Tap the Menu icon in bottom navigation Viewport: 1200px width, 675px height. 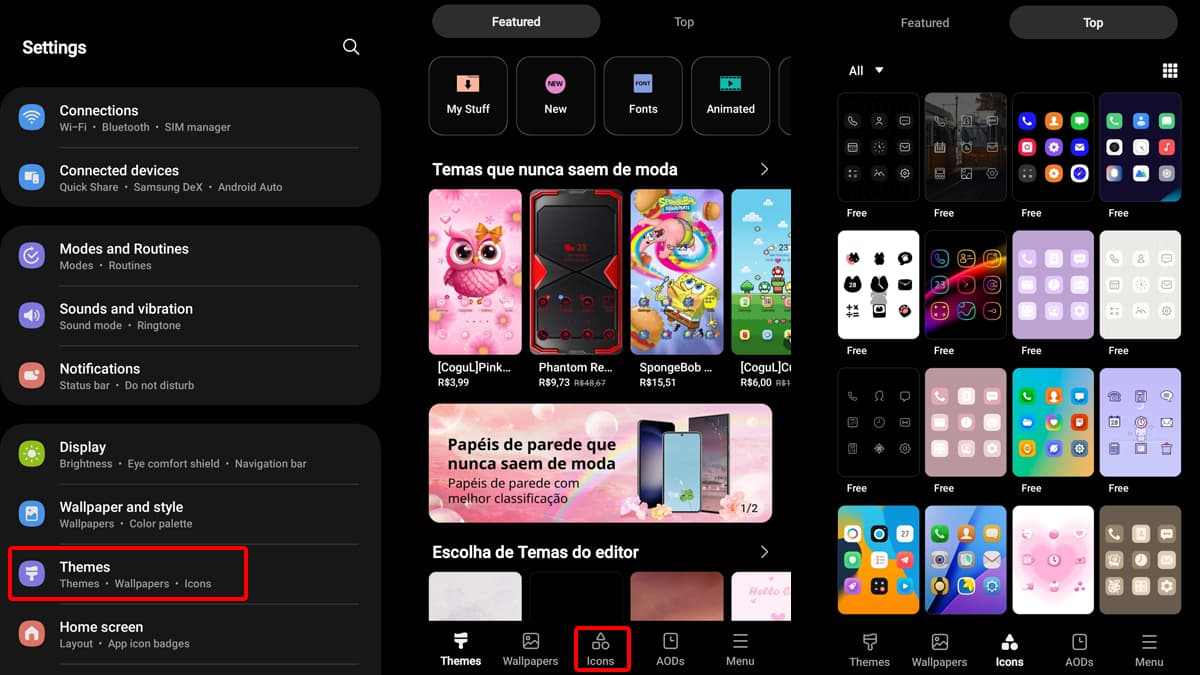(740, 648)
